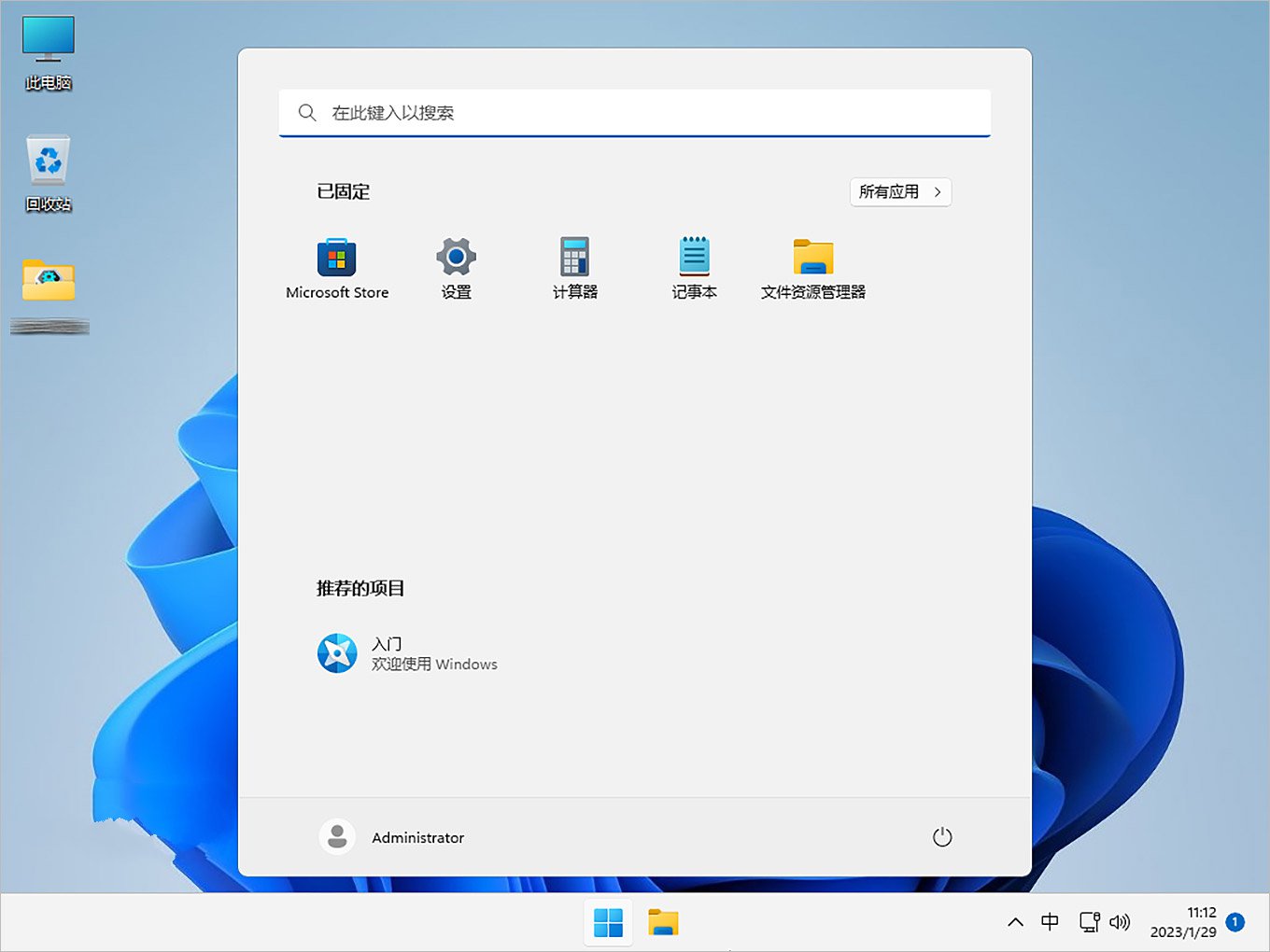Click the network icon in system tray
This screenshot has width=1270, height=952.
[x=1089, y=922]
